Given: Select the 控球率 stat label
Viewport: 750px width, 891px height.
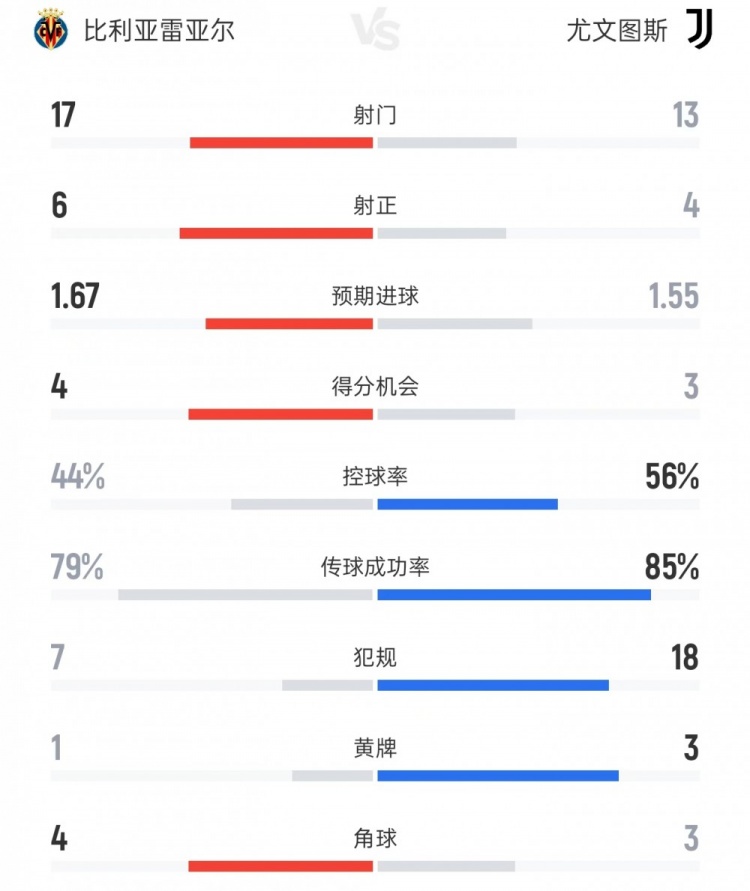Looking at the screenshot, I should (375, 478).
